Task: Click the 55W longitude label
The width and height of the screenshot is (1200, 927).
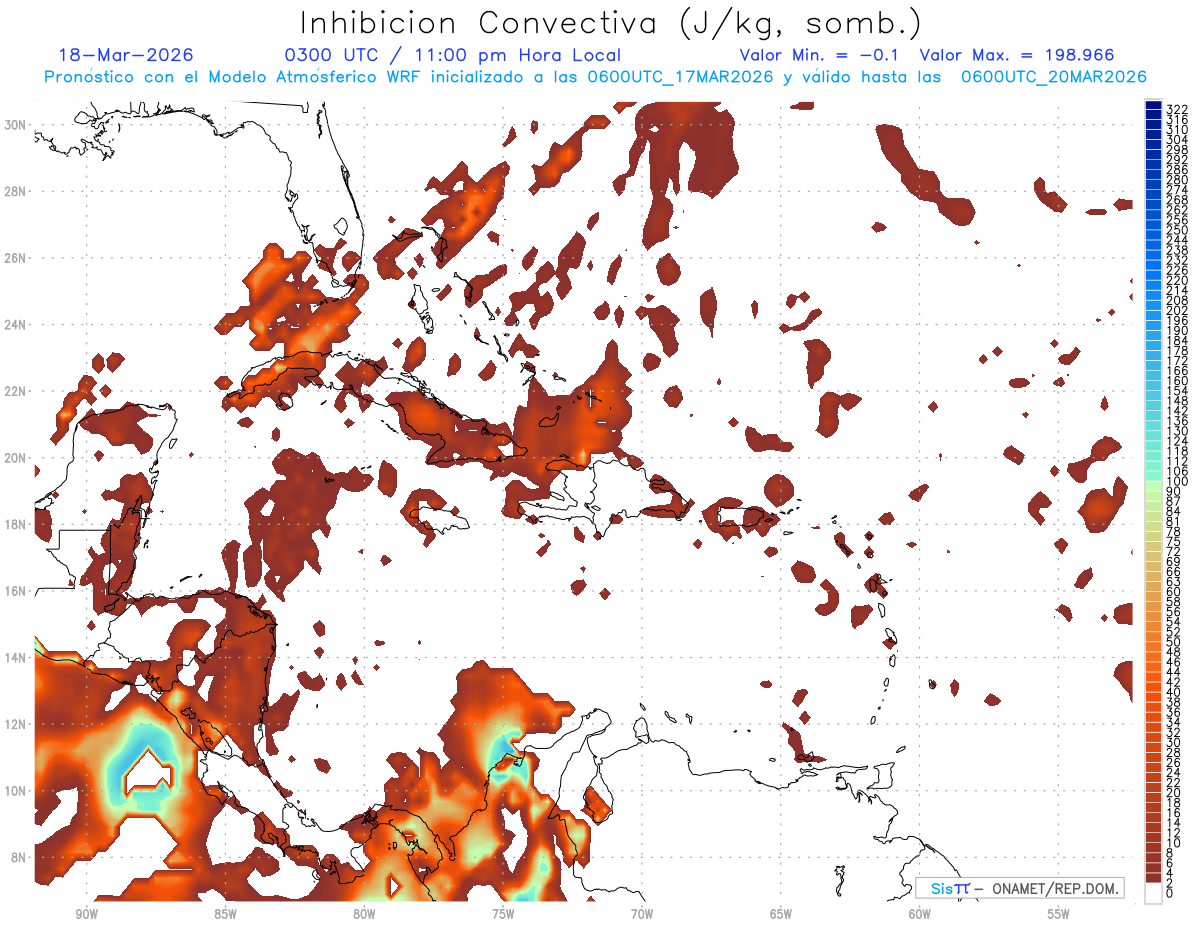Action: point(1059,914)
